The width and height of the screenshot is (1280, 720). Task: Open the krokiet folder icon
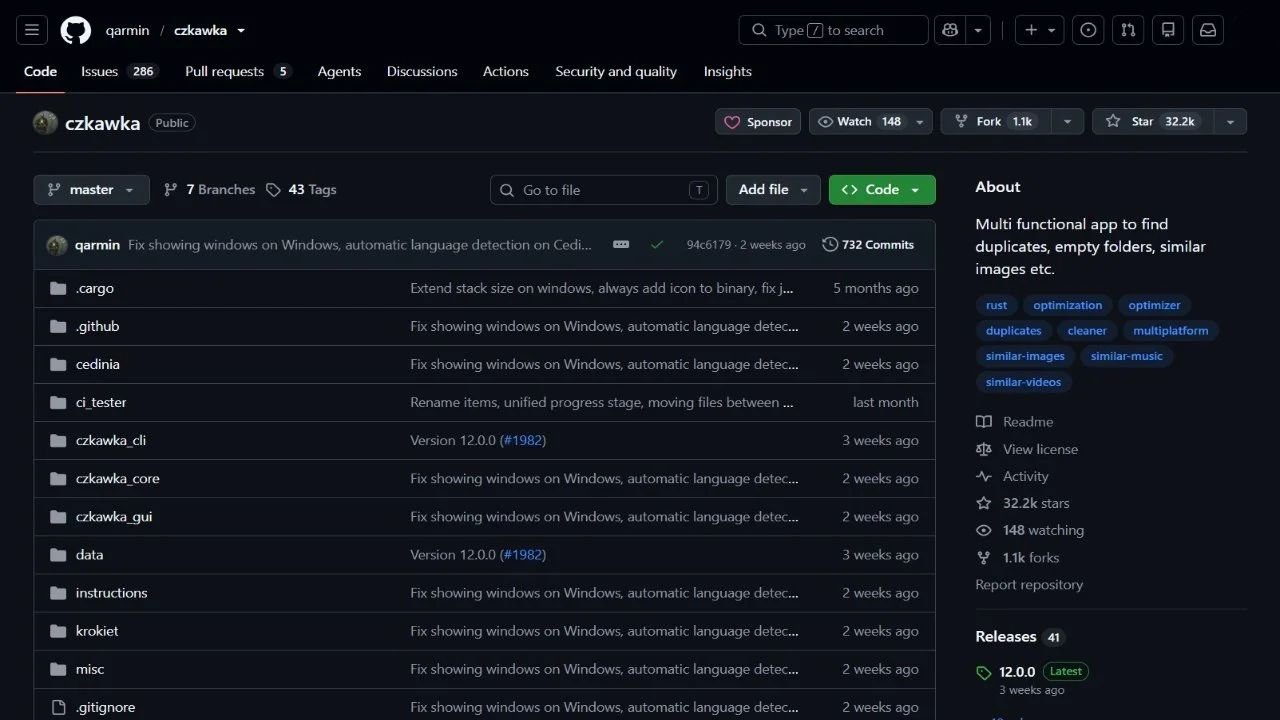pos(58,631)
